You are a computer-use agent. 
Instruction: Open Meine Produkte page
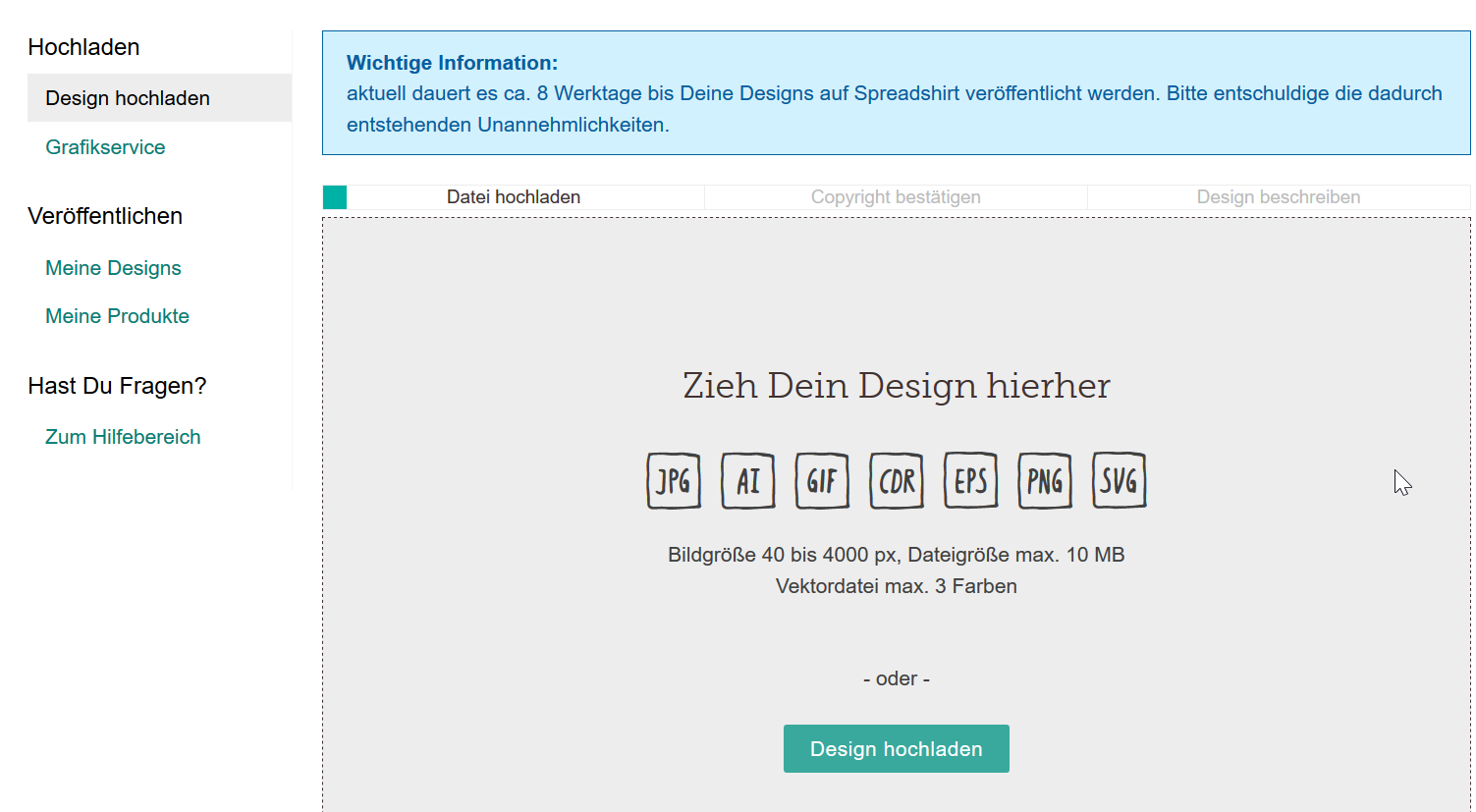(117, 316)
